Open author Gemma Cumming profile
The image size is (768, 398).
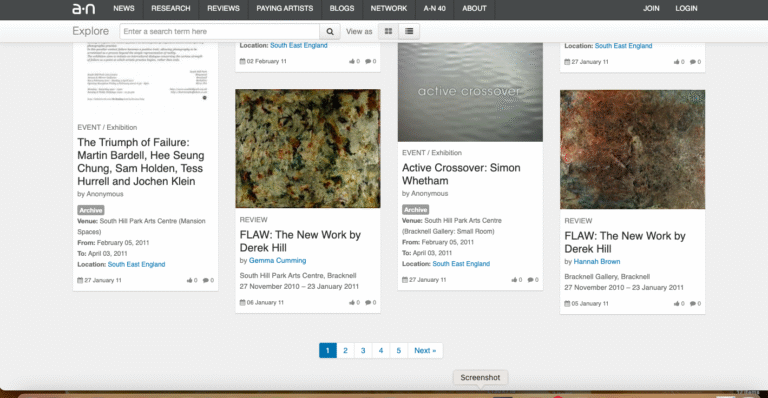(277, 260)
